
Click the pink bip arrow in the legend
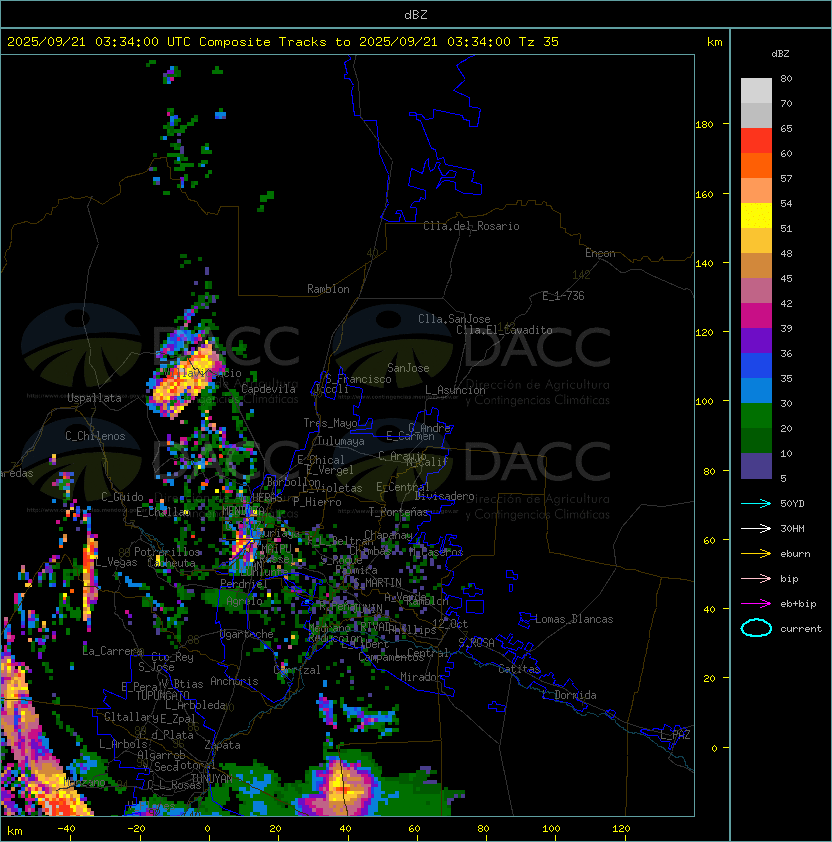(756, 578)
